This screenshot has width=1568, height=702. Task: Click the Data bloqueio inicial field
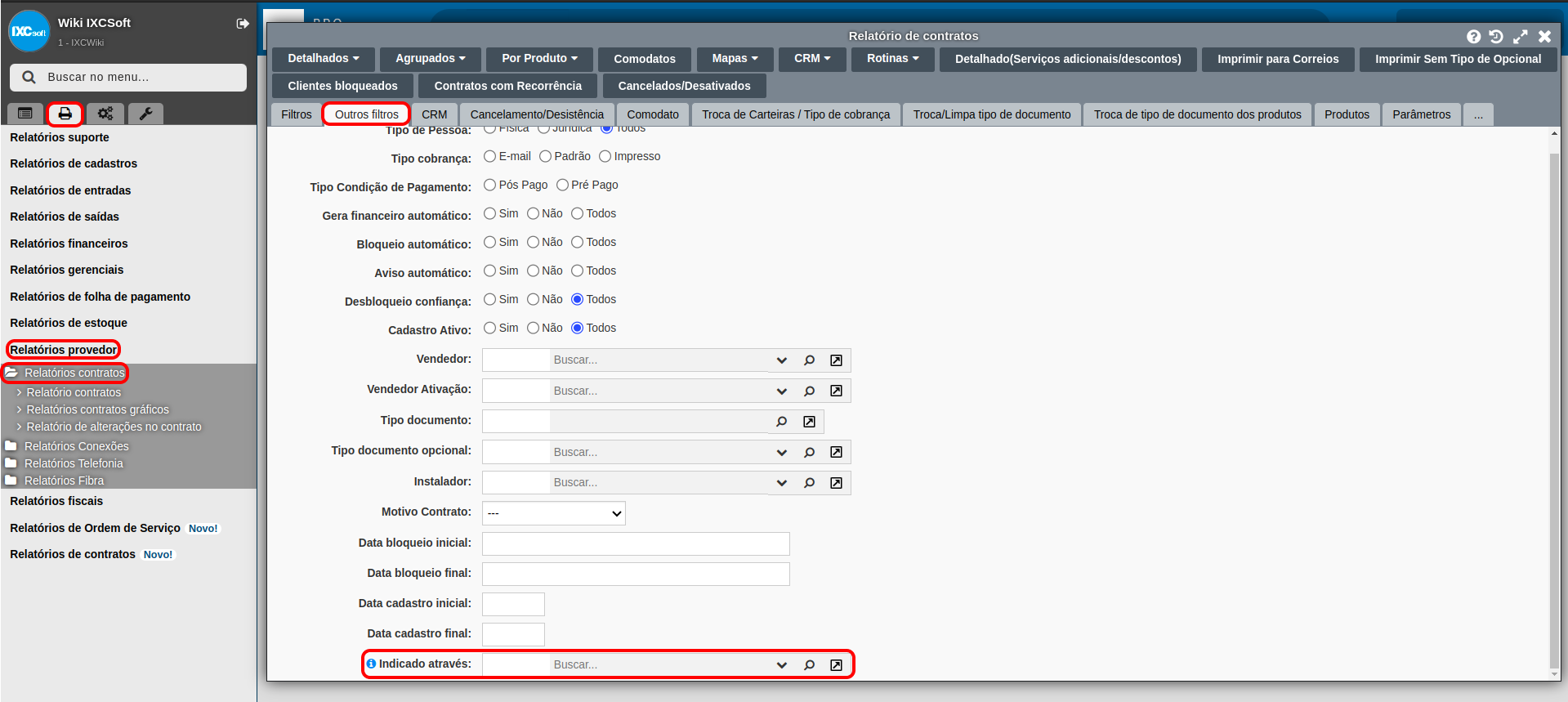pos(636,543)
